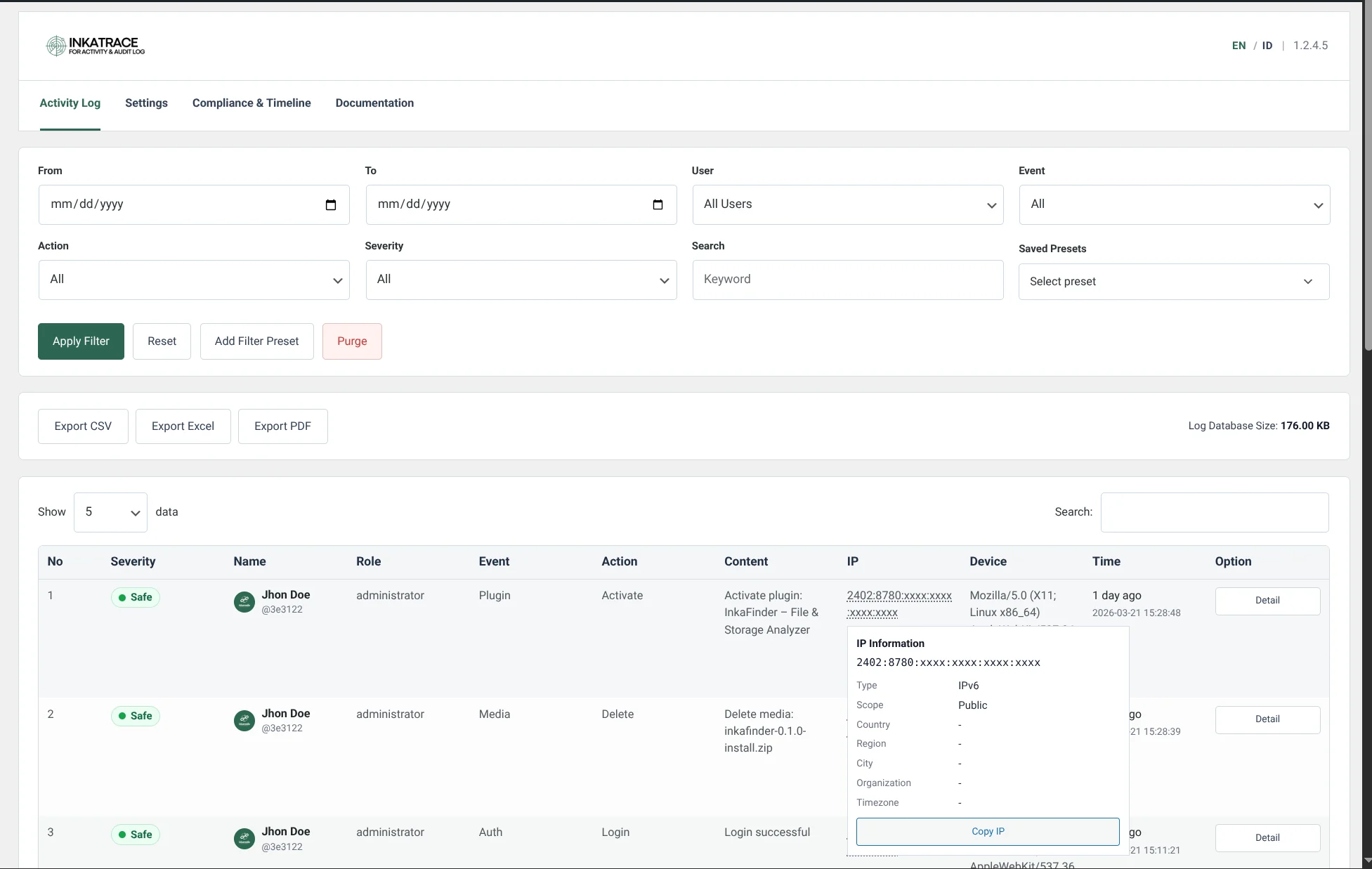The height and width of the screenshot is (869, 1372).
Task: Open the From date calendar picker icon
Action: tap(331, 204)
